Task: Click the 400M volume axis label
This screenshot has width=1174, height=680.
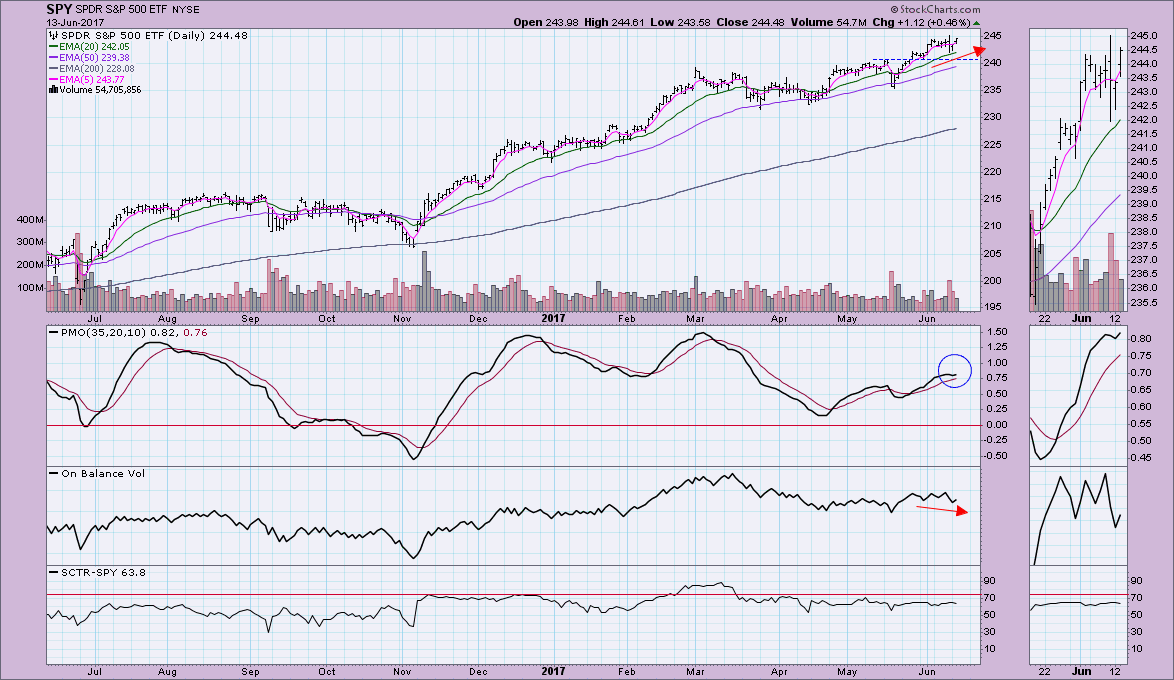Action: pyautogui.click(x=31, y=220)
